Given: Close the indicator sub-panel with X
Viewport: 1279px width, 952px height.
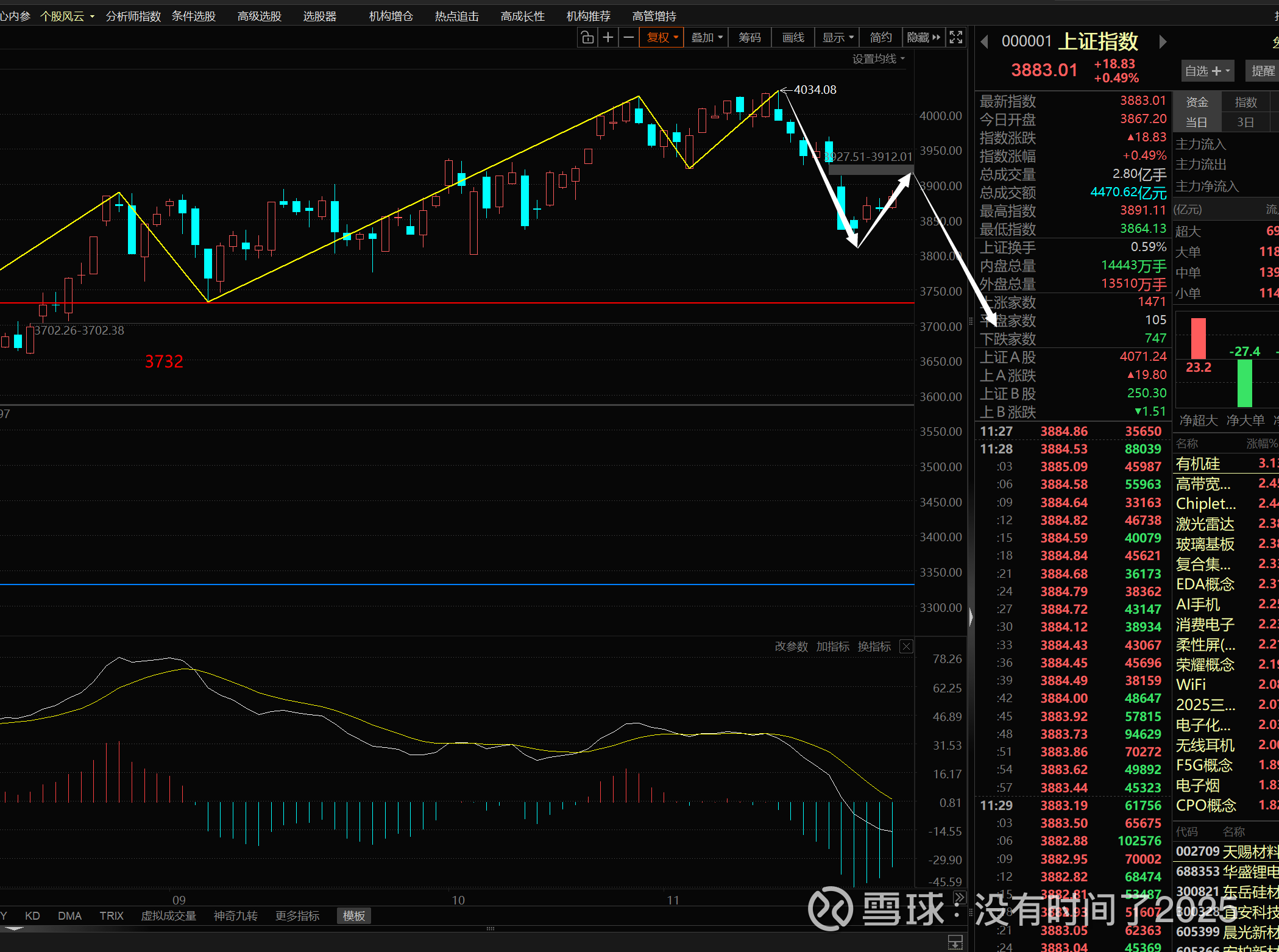Looking at the screenshot, I should [x=906, y=647].
